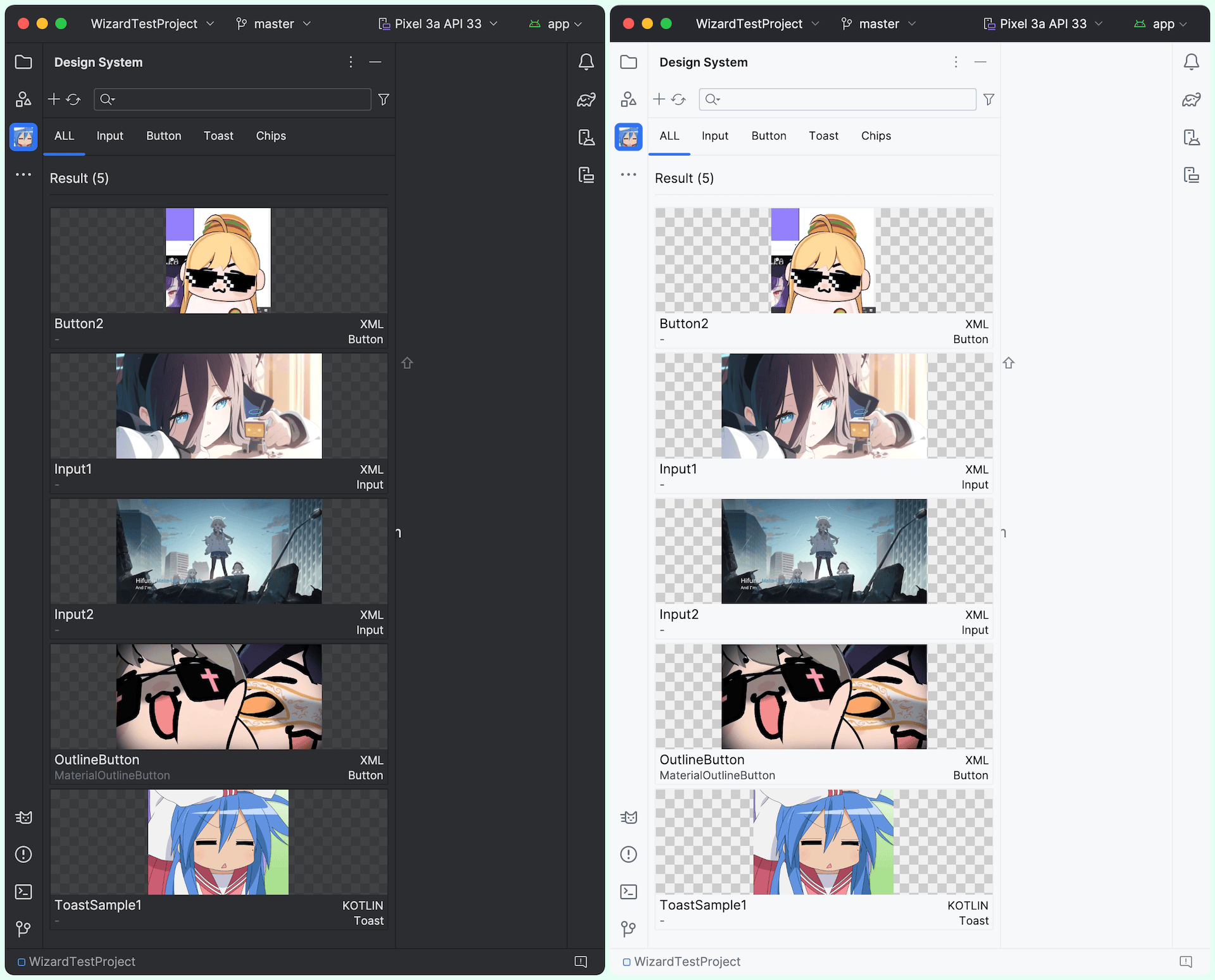Image resolution: width=1215 pixels, height=980 pixels.
Task: Open Git tool icon in dark window
Action: pyautogui.click(x=23, y=929)
